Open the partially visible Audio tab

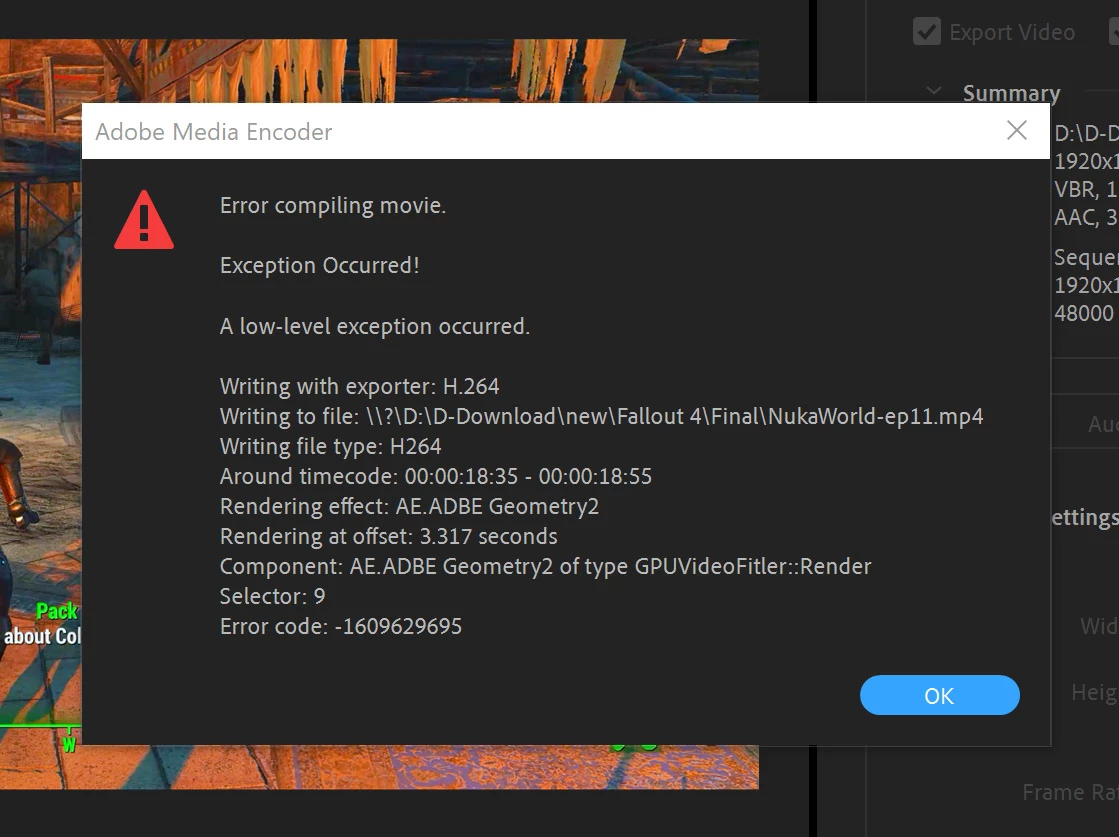pos(1103,425)
